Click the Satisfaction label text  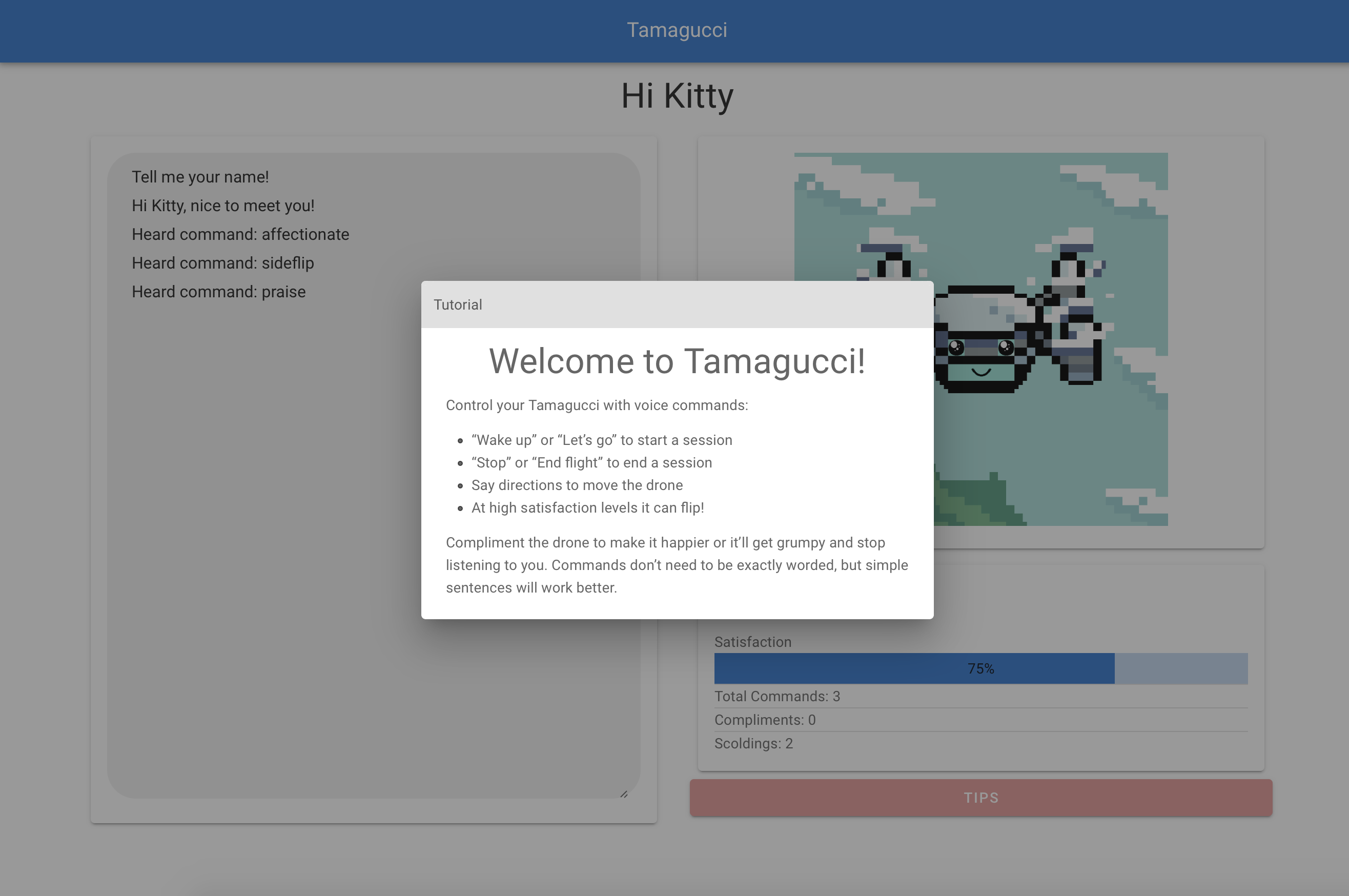pyautogui.click(x=752, y=642)
